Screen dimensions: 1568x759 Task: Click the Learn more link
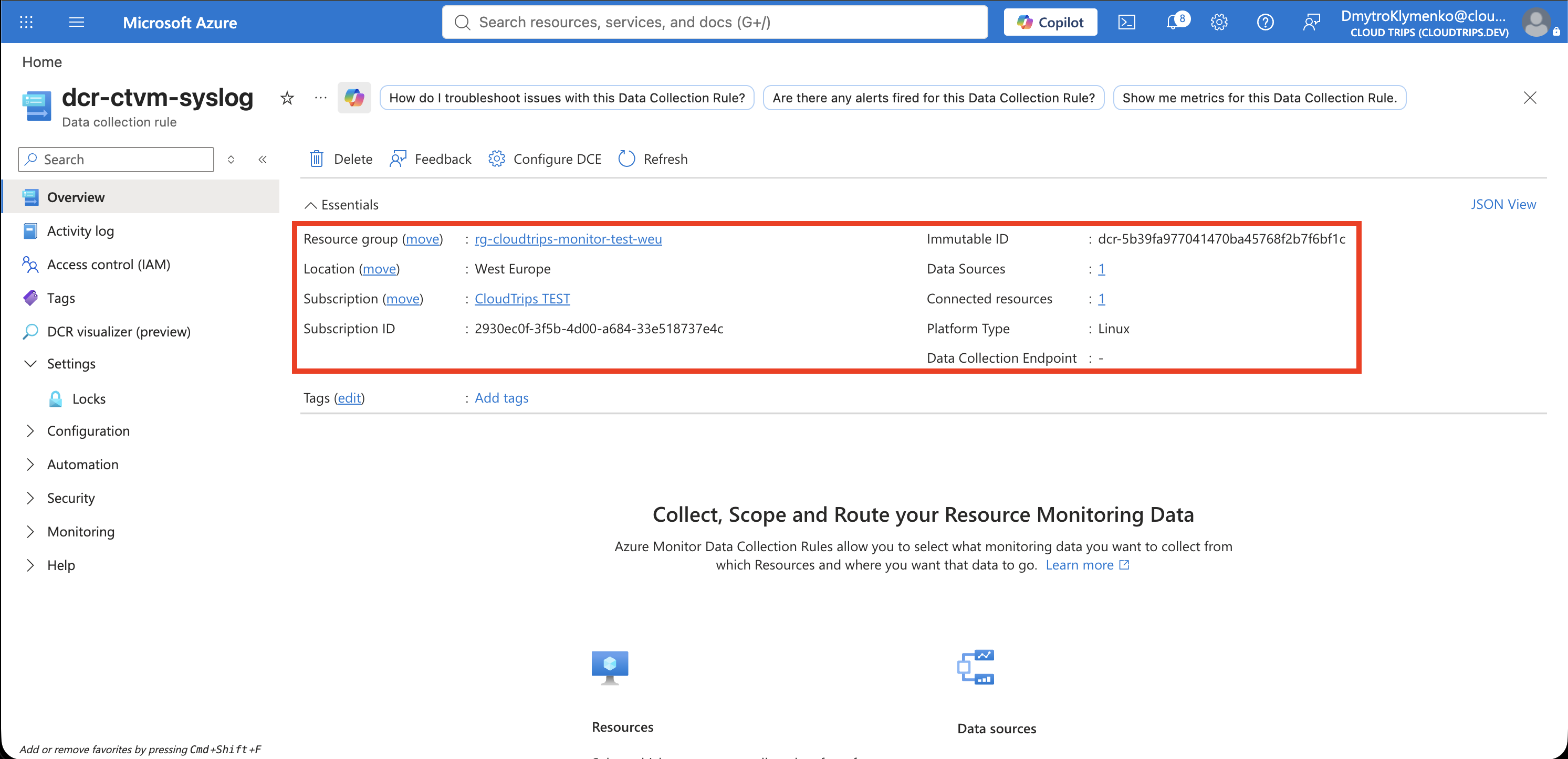pos(1087,565)
